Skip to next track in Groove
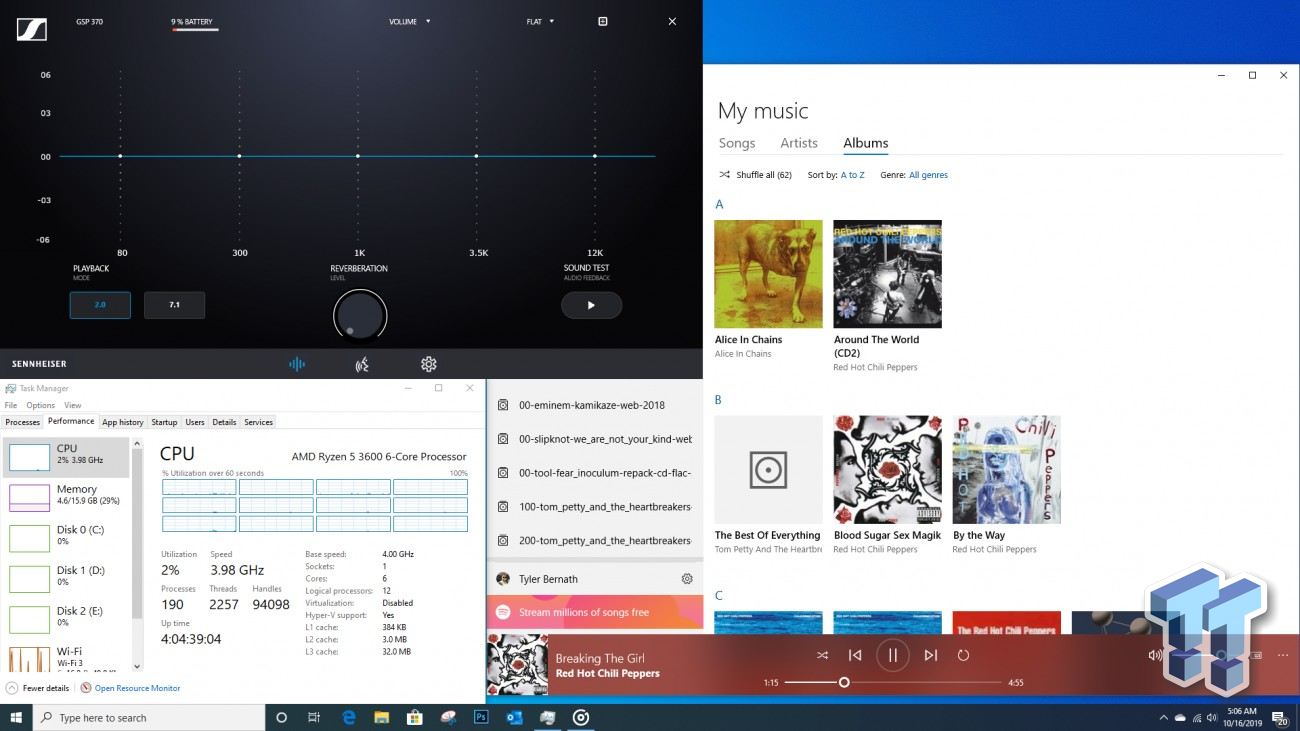 tap(931, 655)
